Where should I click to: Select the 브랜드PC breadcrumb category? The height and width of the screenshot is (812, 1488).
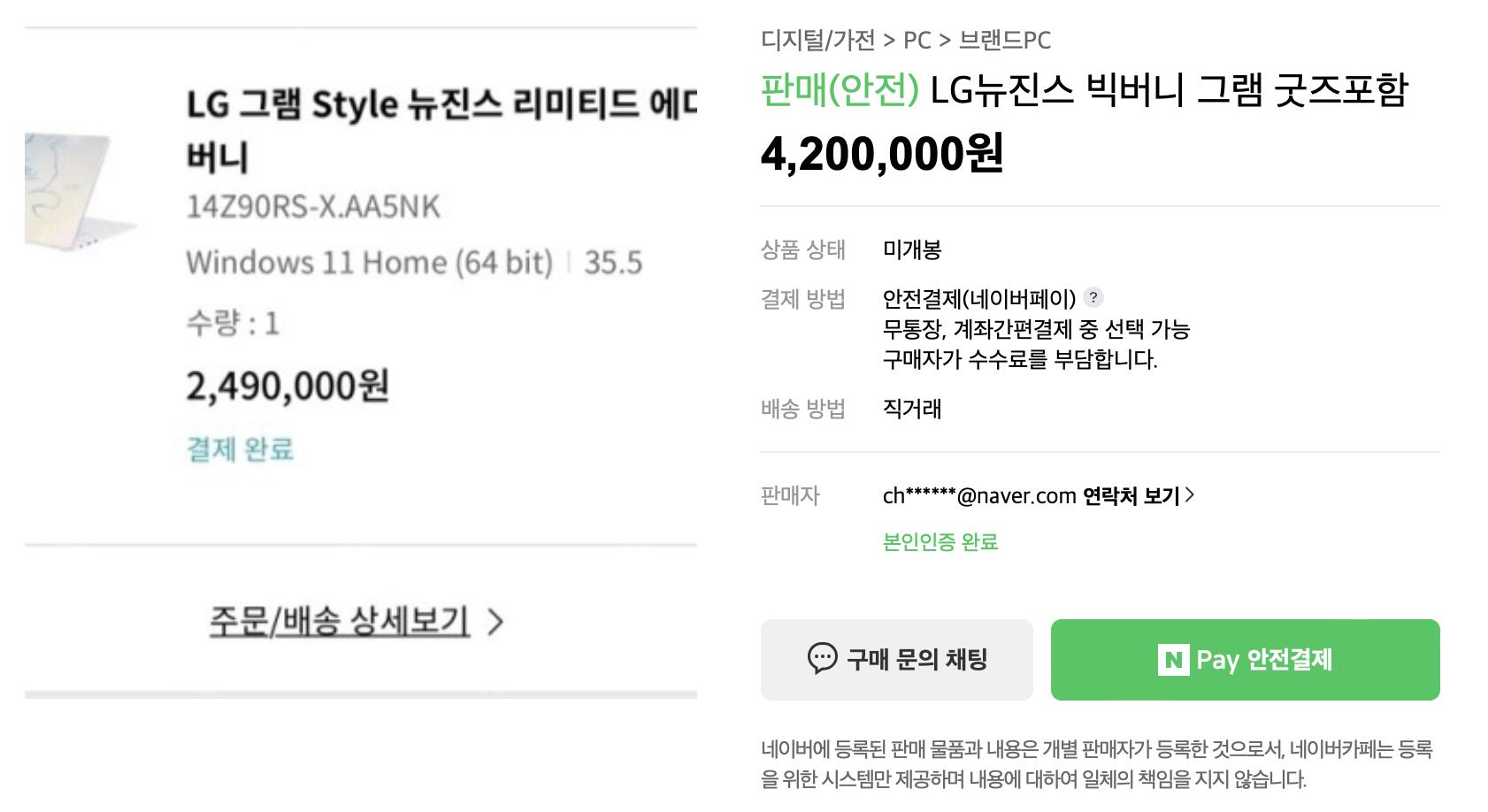[x=1005, y=41]
